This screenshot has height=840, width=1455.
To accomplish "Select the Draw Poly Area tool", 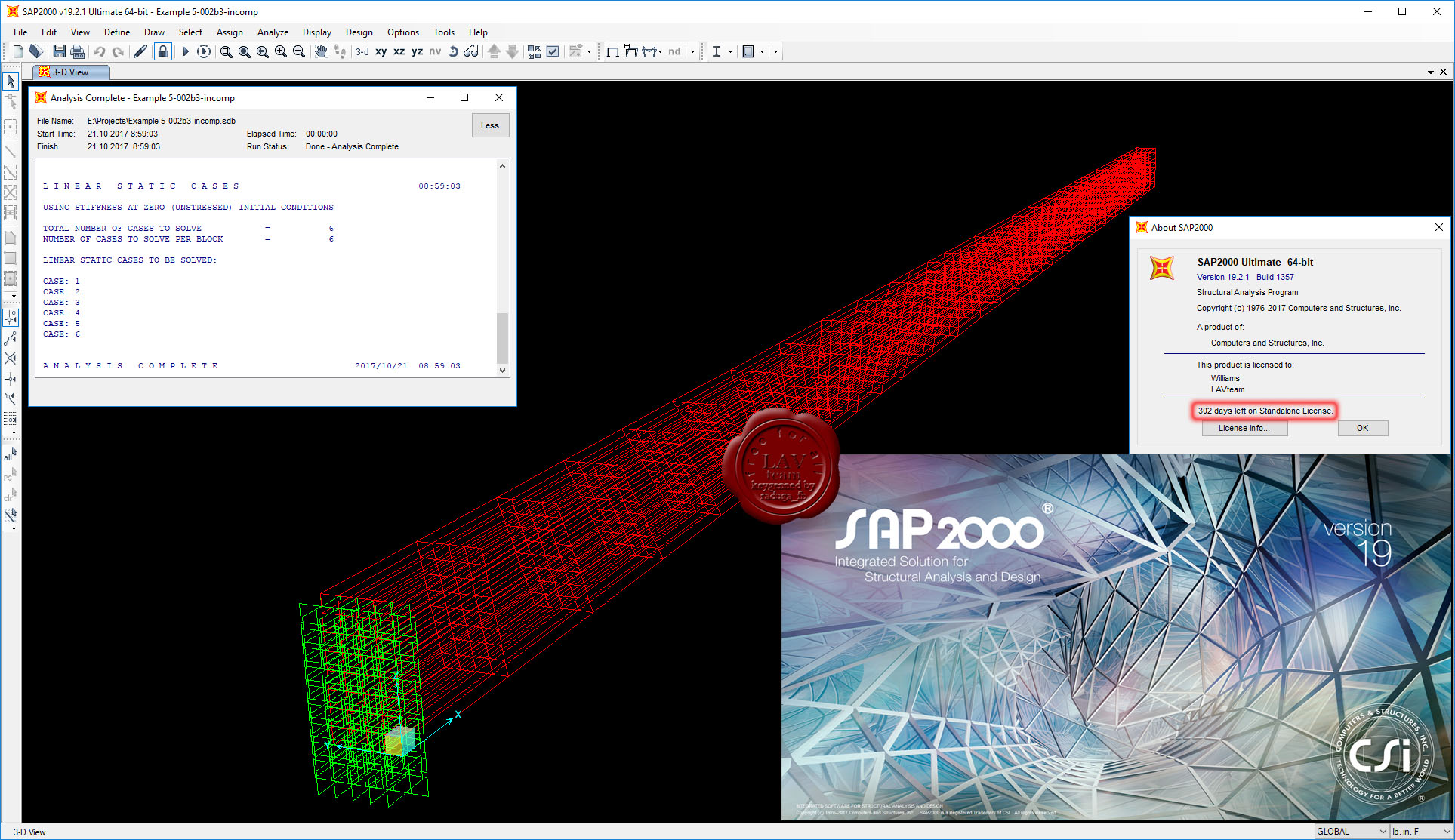I will tap(11, 238).
